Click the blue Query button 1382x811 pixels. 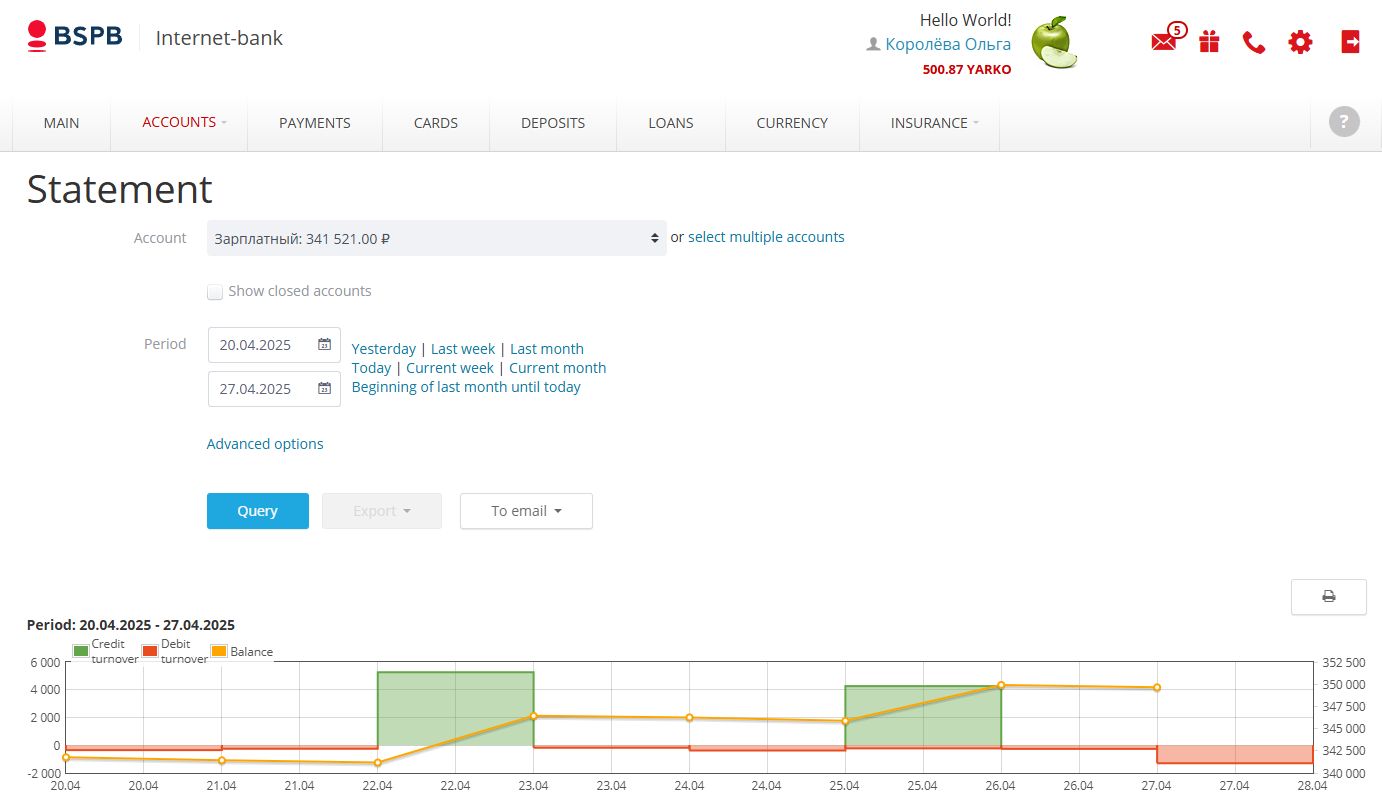pos(257,511)
